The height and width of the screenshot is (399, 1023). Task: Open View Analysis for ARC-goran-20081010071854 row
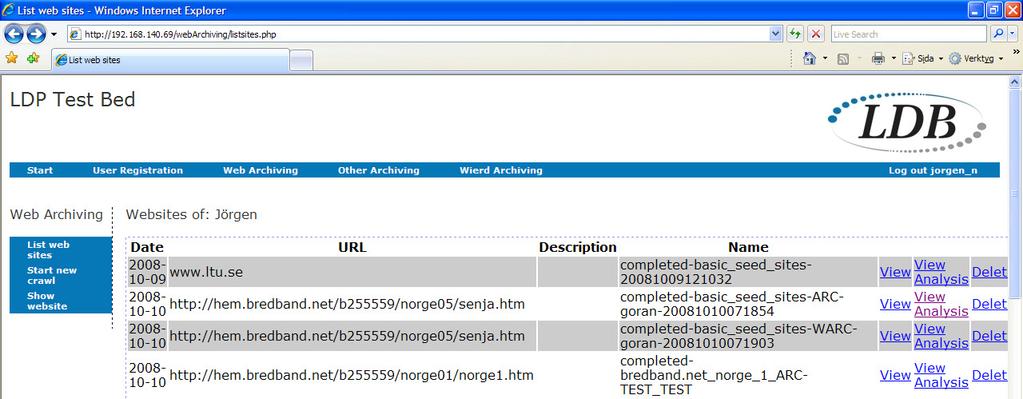point(941,304)
